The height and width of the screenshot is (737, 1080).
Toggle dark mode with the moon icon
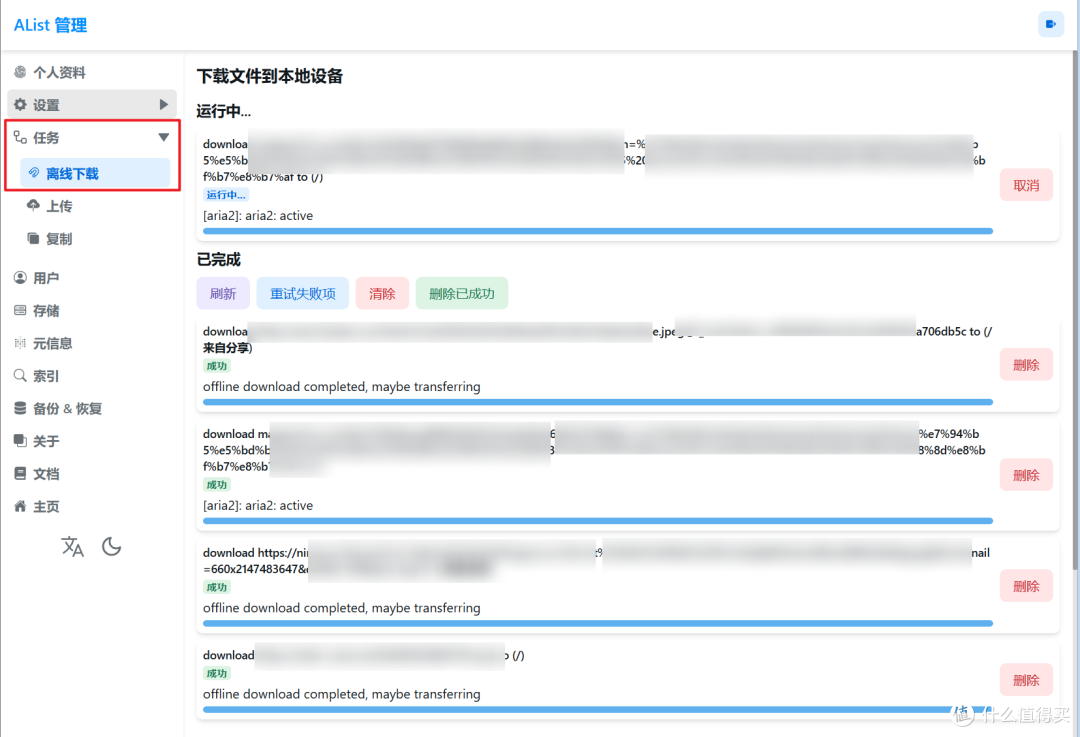coord(110,546)
